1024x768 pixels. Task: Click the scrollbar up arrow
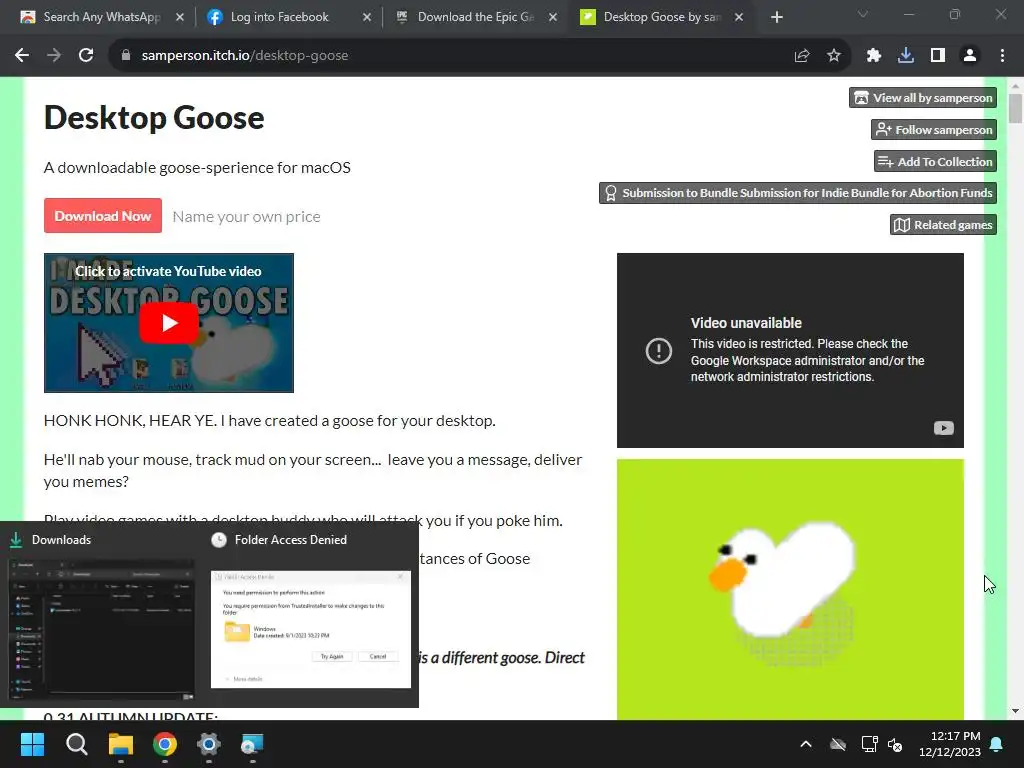pyautogui.click(x=1015, y=85)
